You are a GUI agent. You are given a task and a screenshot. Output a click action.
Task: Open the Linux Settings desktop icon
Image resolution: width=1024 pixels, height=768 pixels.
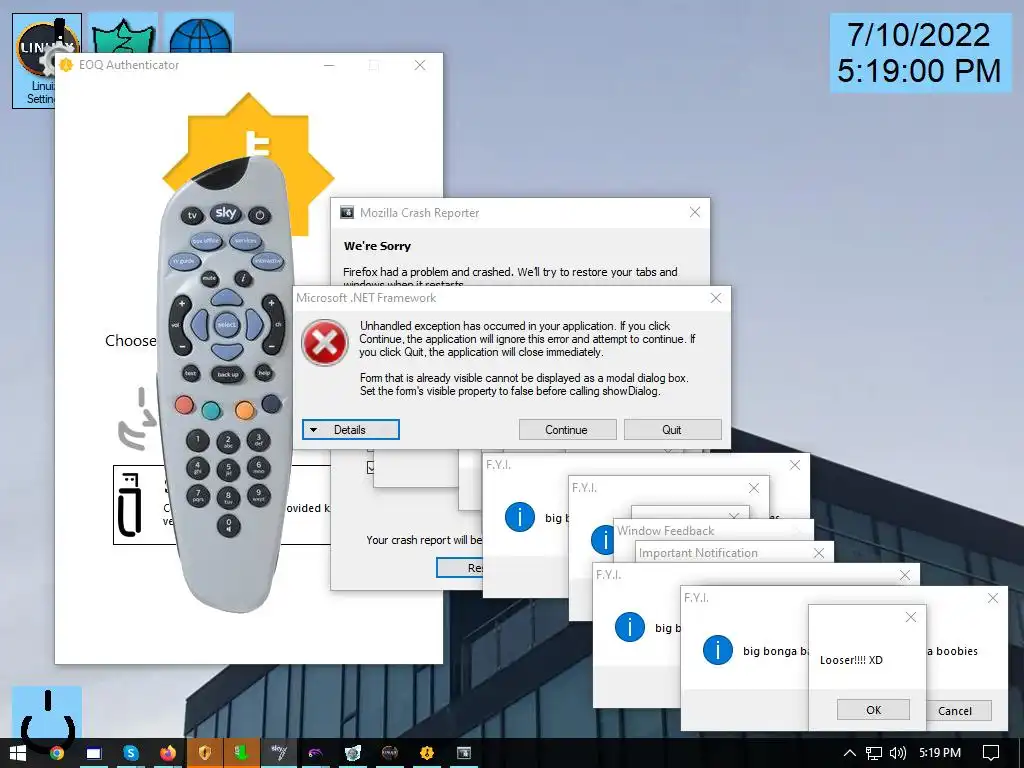(x=46, y=61)
